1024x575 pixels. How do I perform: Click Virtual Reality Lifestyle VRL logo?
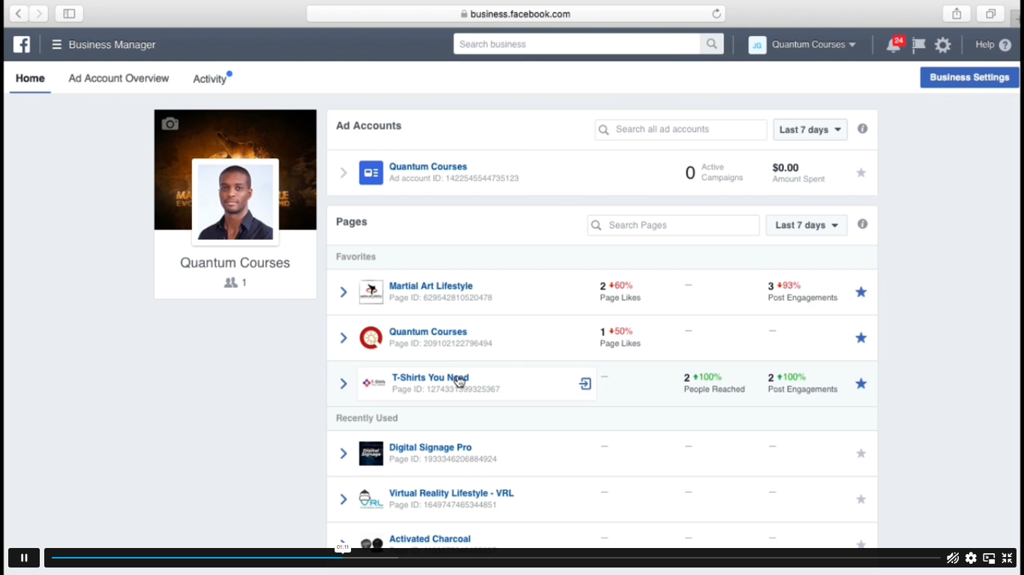pyautogui.click(x=371, y=499)
